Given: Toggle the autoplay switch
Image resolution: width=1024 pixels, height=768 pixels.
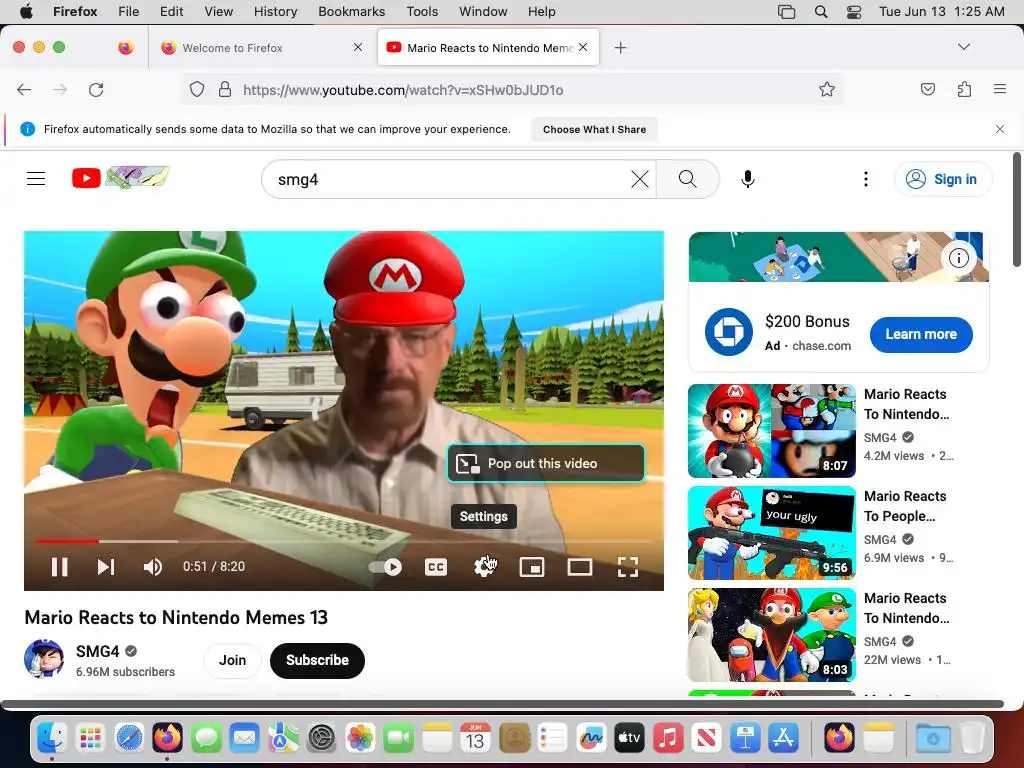Looking at the screenshot, I should (386, 567).
